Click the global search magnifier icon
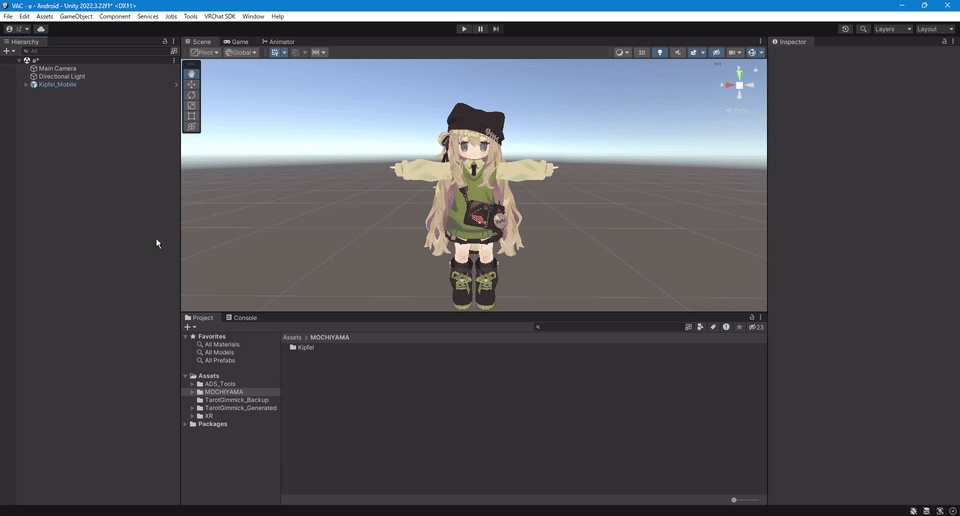 point(863,29)
